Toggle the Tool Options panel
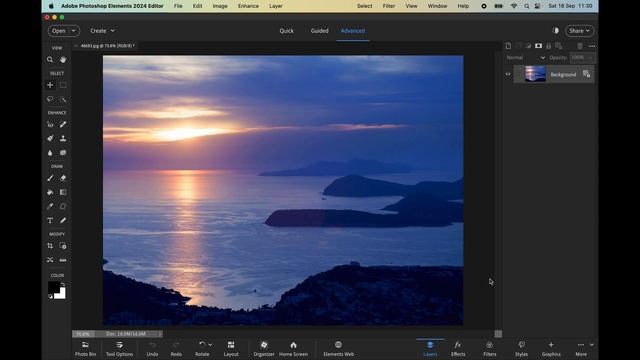Image resolution: width=640 pixels, height=360 pixels. (x=119, y=349)
